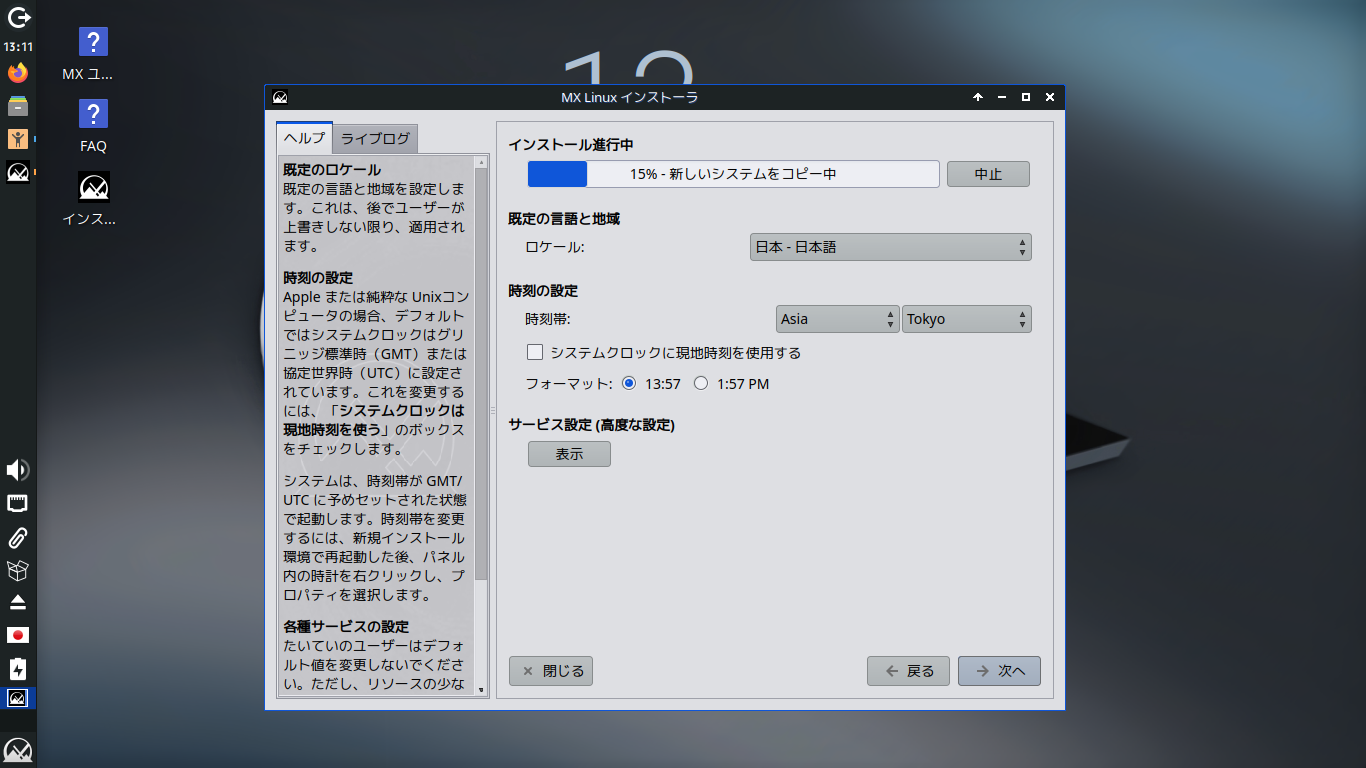This screenshot has width=1366, height=768.
Task: Open the package updater box icon
Action: click(18, 570)
